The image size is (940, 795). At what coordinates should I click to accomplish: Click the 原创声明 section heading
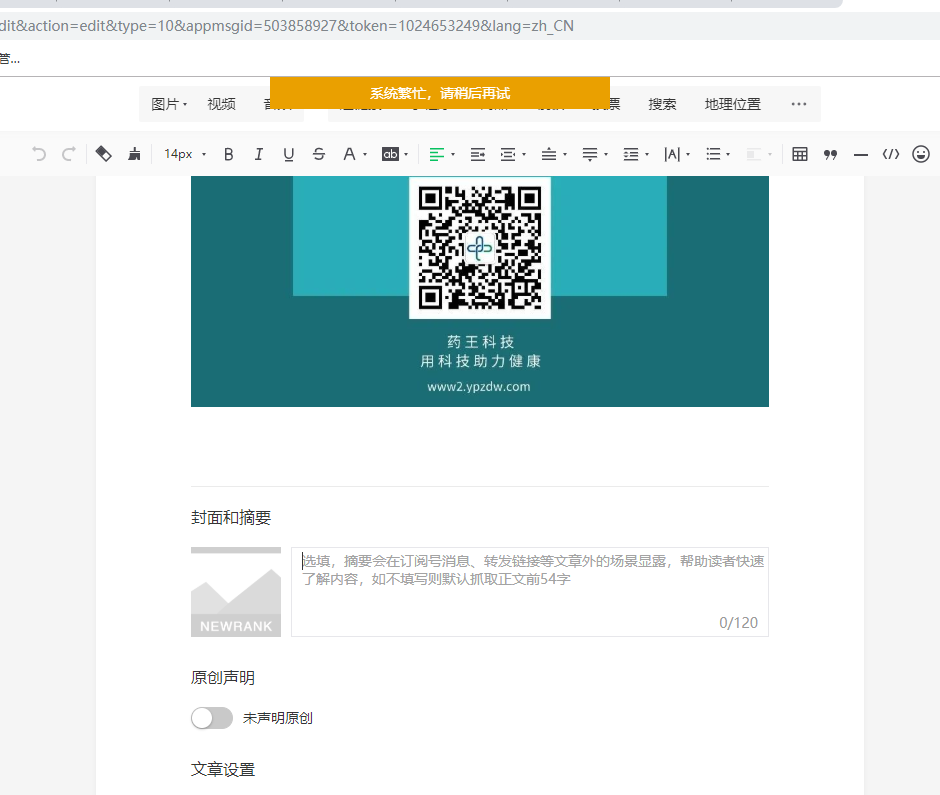click(x=223, y=677)
